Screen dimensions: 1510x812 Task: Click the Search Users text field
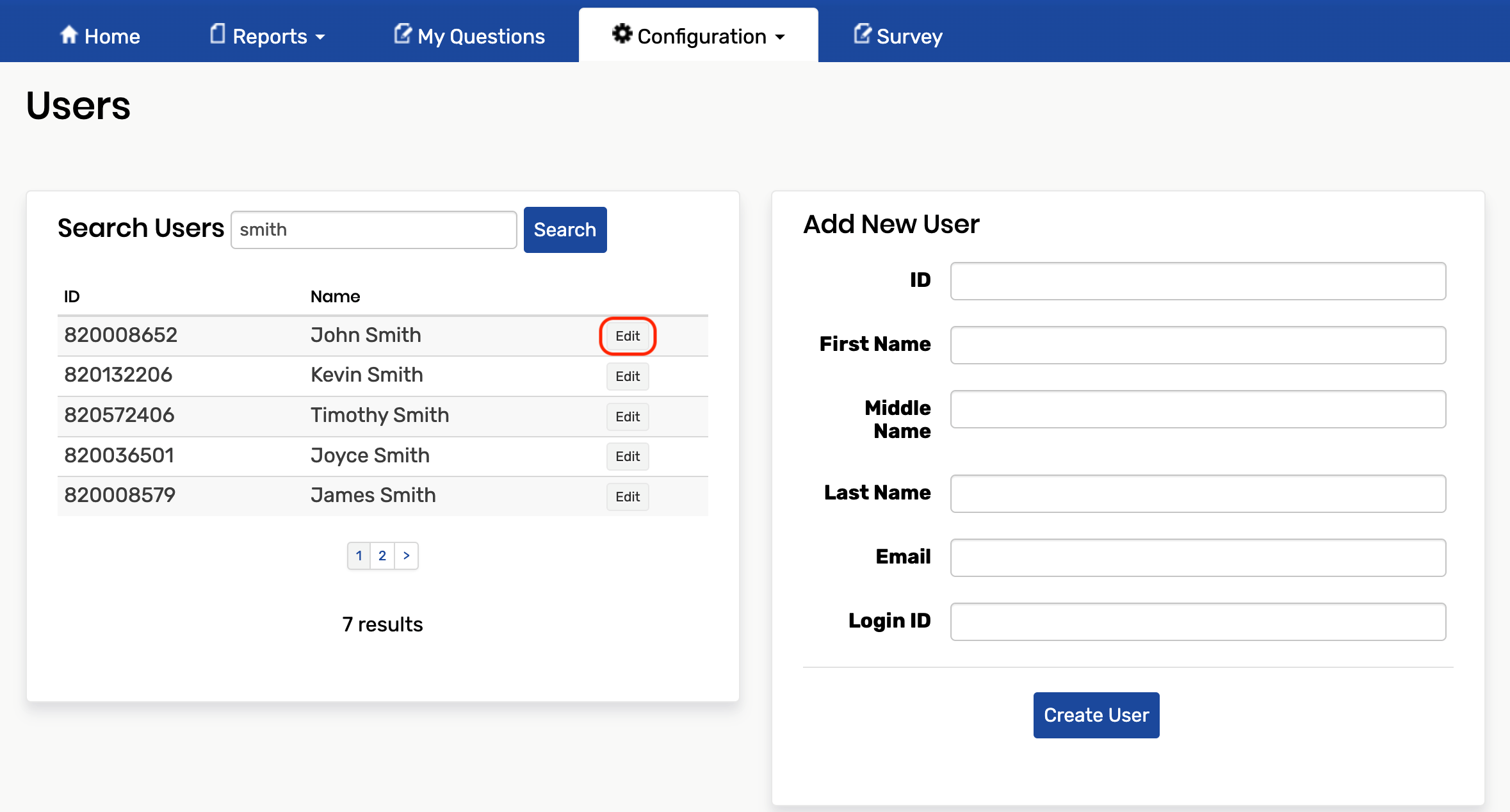point(373,230)
